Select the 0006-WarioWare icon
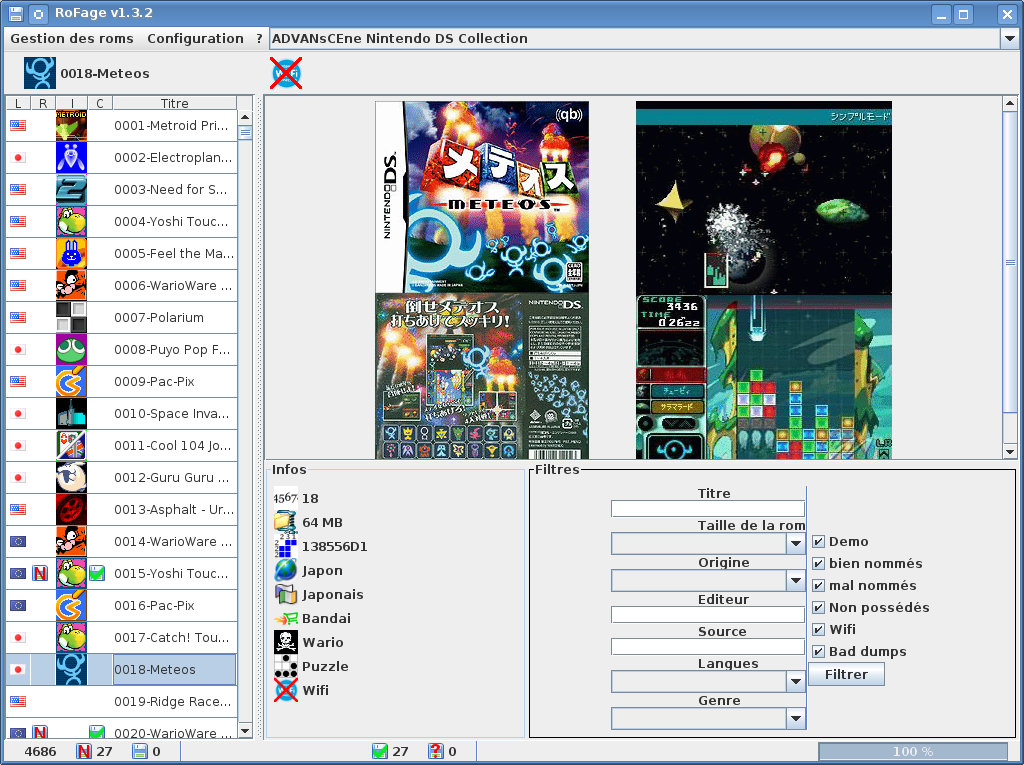 (71, 285)
